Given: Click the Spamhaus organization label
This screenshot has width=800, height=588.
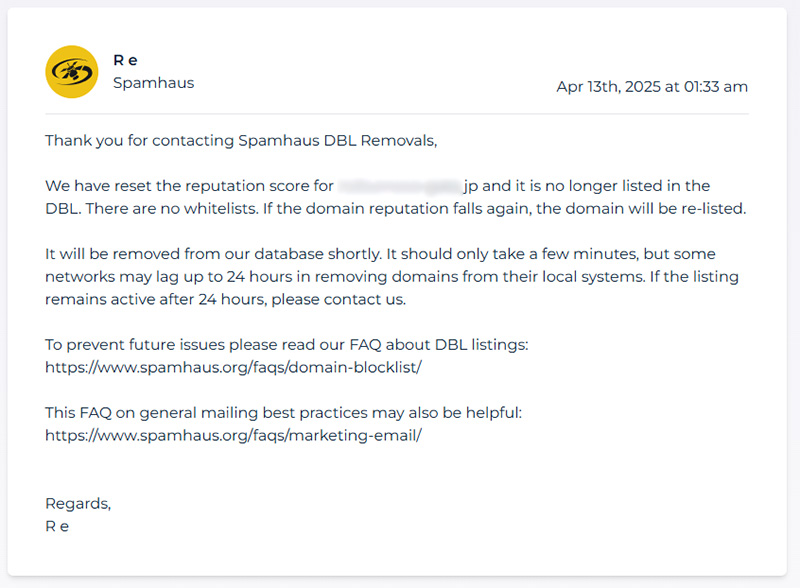Looking at the screenshot, I should tap(154, 83).
